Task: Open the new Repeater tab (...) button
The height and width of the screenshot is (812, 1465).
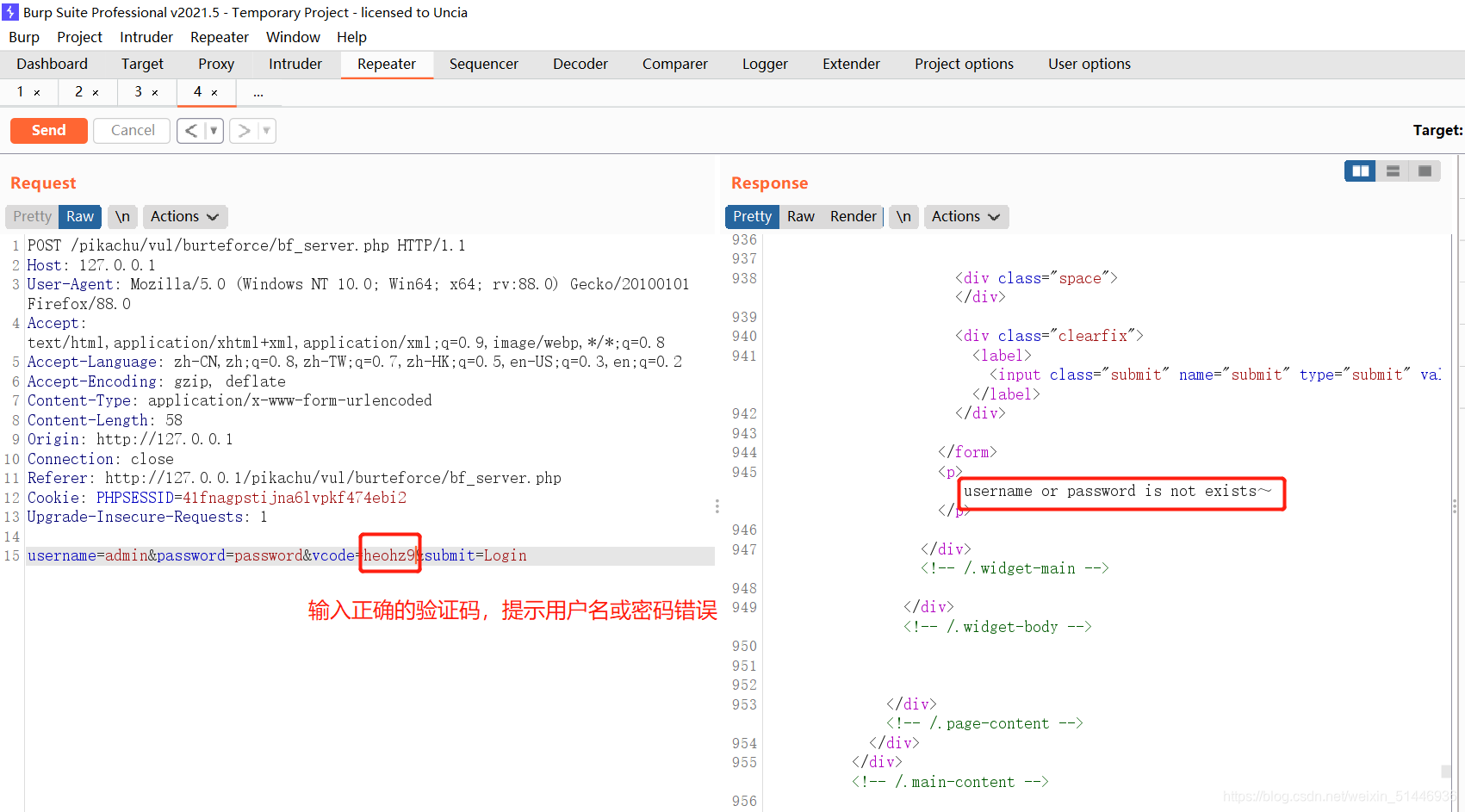Action: click(258, 92)
